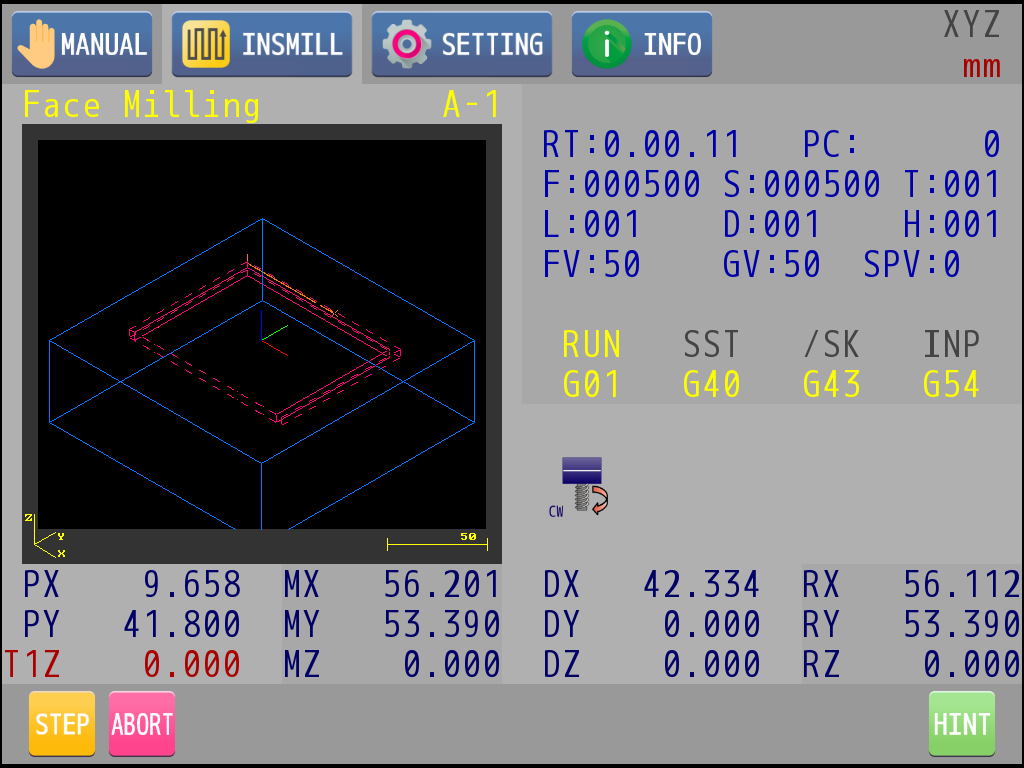Toggle the SST single step indicator

[x=711, y=345]
